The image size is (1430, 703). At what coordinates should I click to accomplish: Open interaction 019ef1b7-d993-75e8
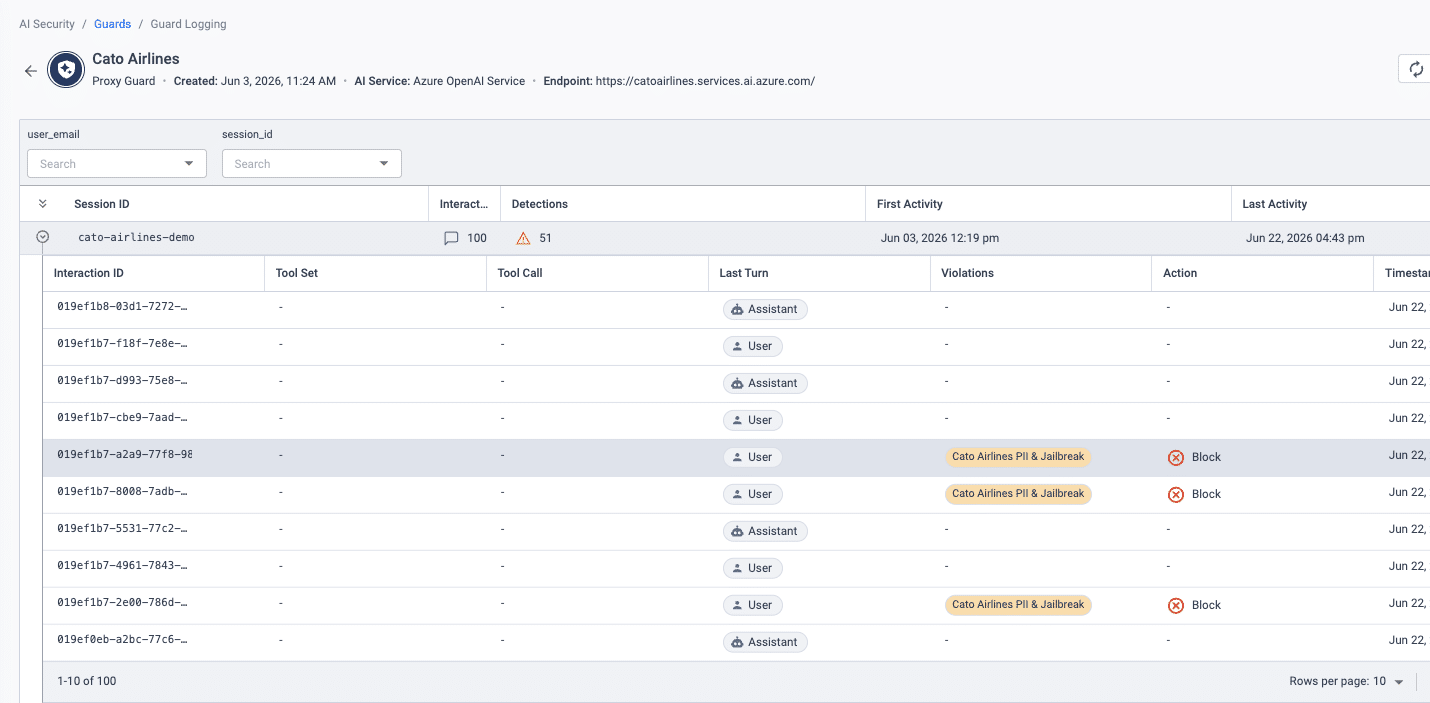[x=123, y=382]
